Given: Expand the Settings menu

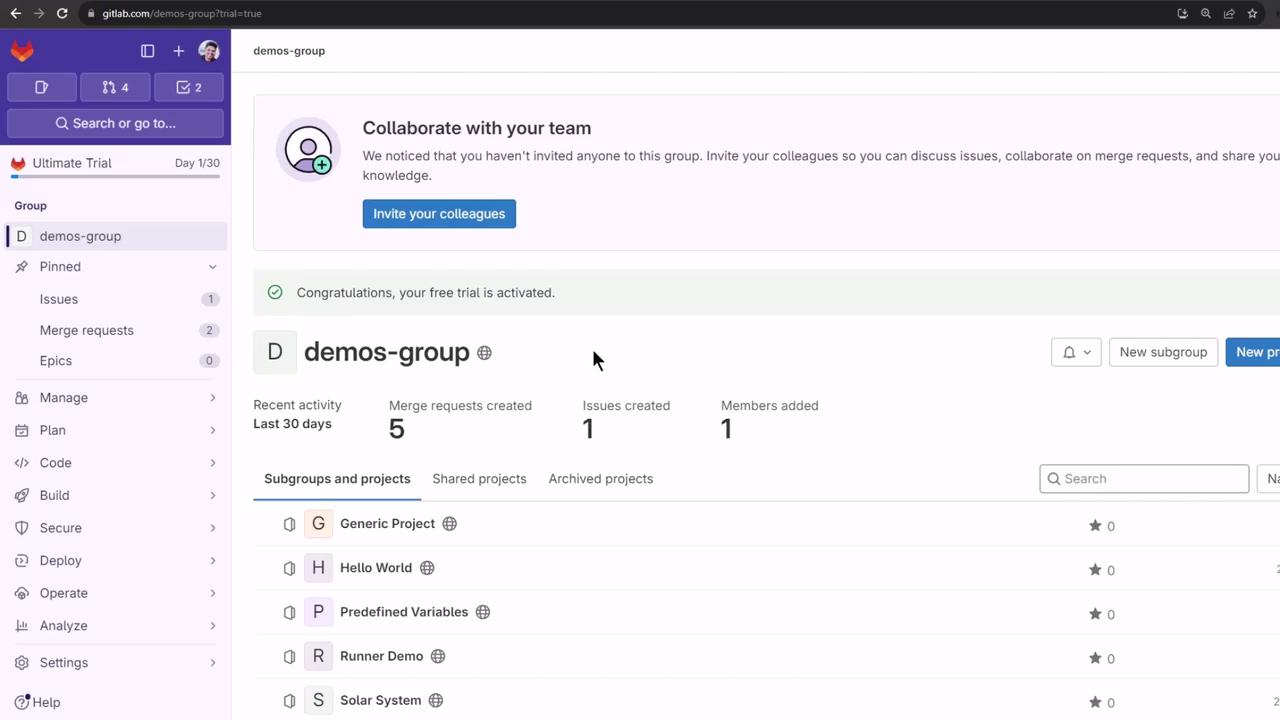Looking at the screenshot, I should tap(116, 663).
